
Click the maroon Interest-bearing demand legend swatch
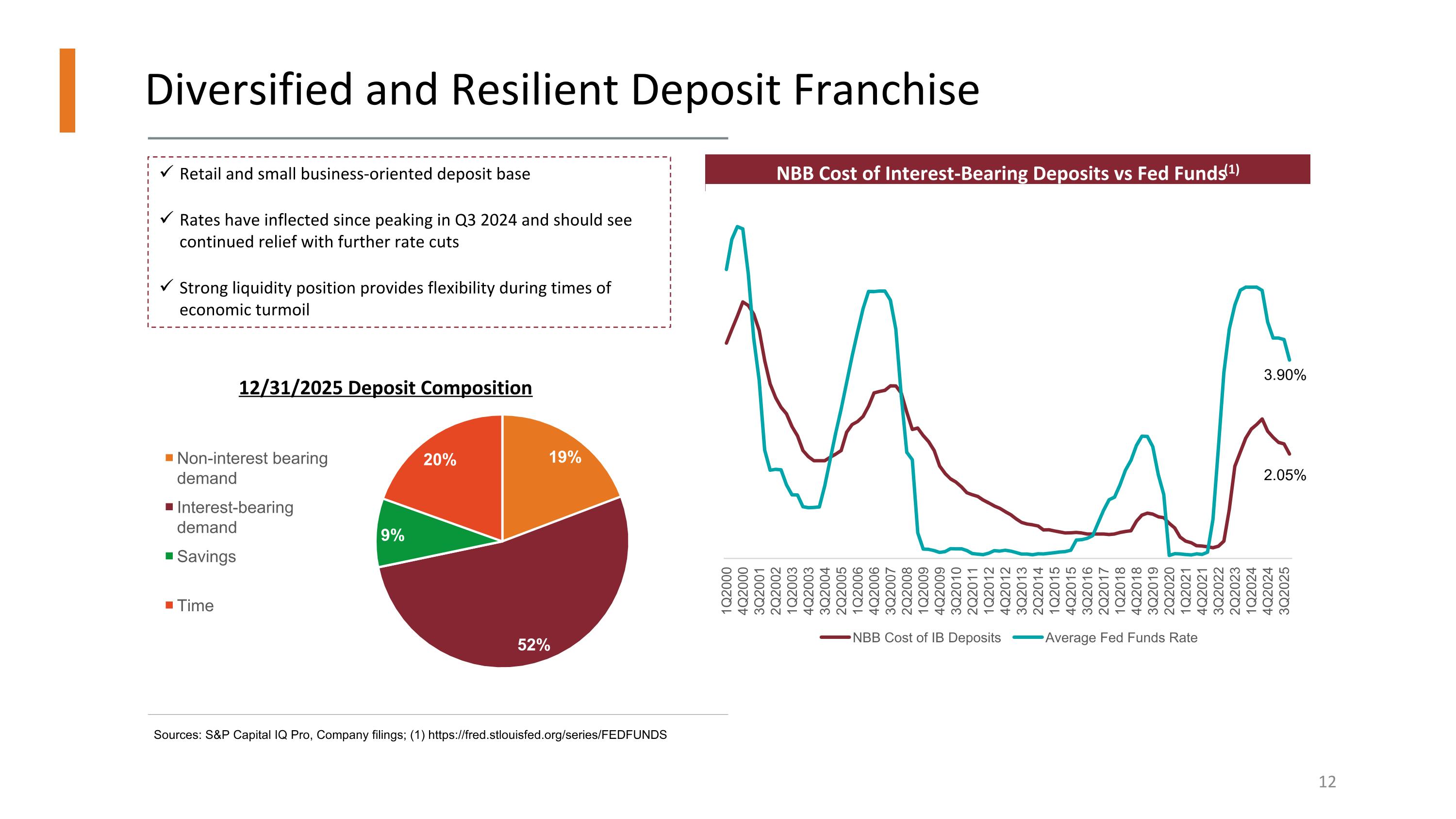coord(169,507)
